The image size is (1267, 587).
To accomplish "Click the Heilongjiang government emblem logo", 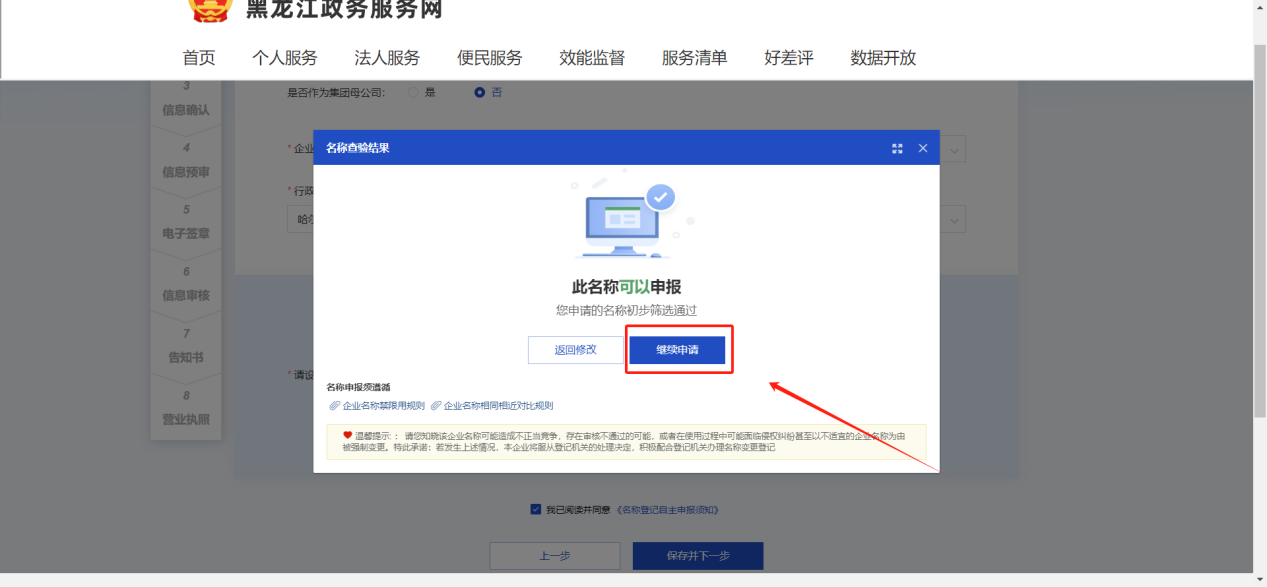I will pyautogui.click(x=209, y=9).
